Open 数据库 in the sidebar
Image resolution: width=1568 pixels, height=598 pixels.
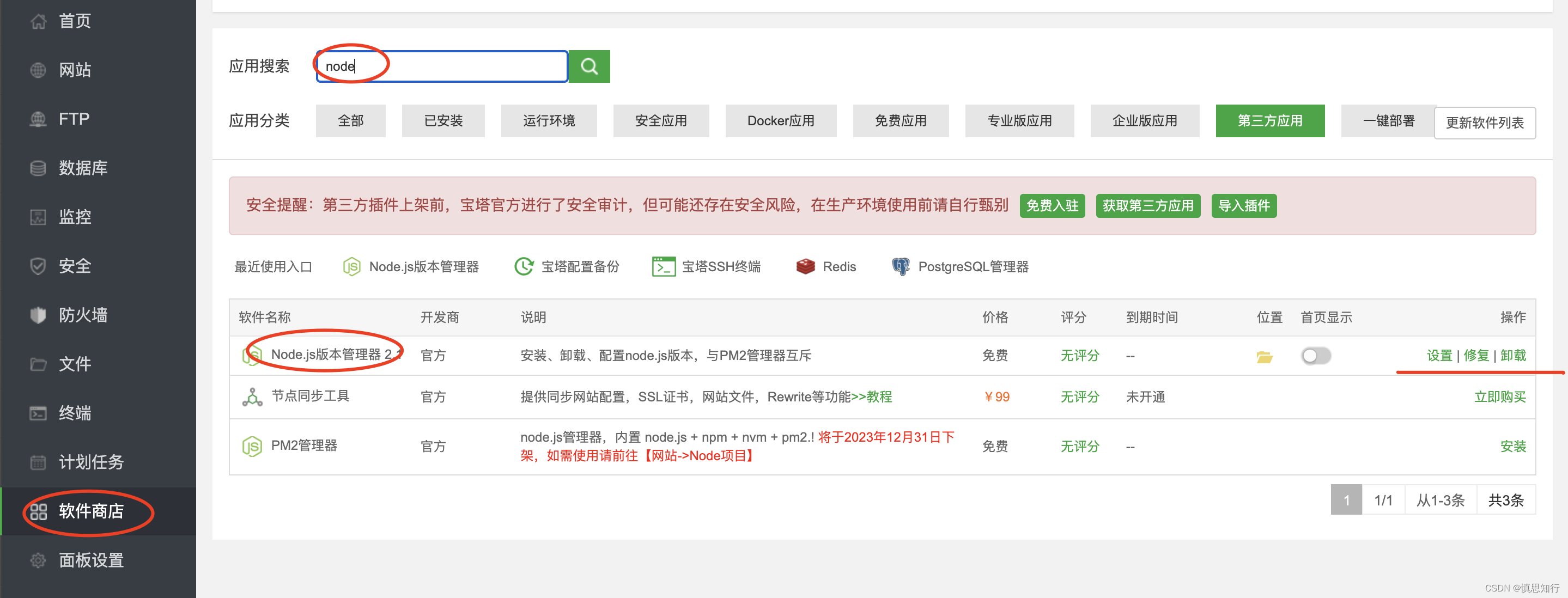[x=82, y=168]
